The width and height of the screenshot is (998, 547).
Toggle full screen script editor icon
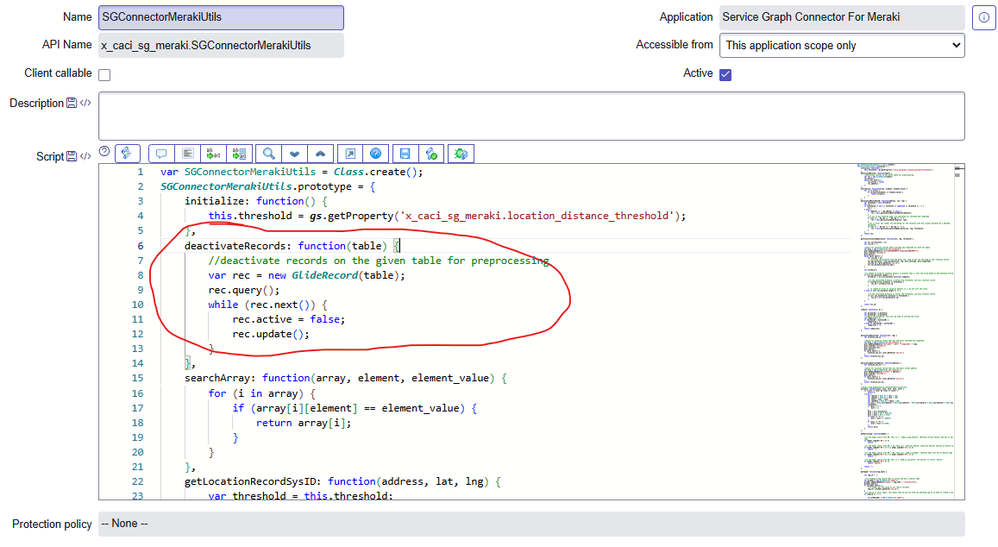[x=350, y=153]
